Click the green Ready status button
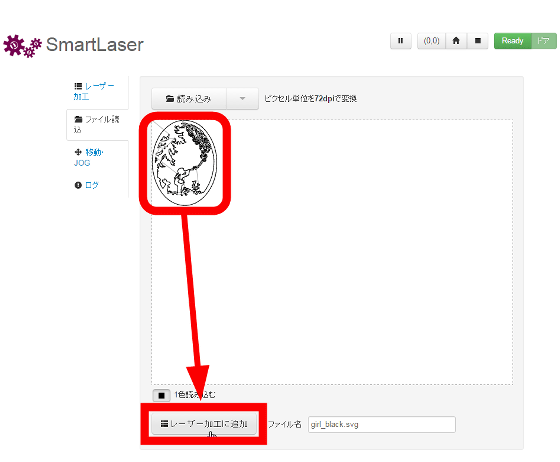This screenshot has width=560, height=462. [x=512, y=41]
